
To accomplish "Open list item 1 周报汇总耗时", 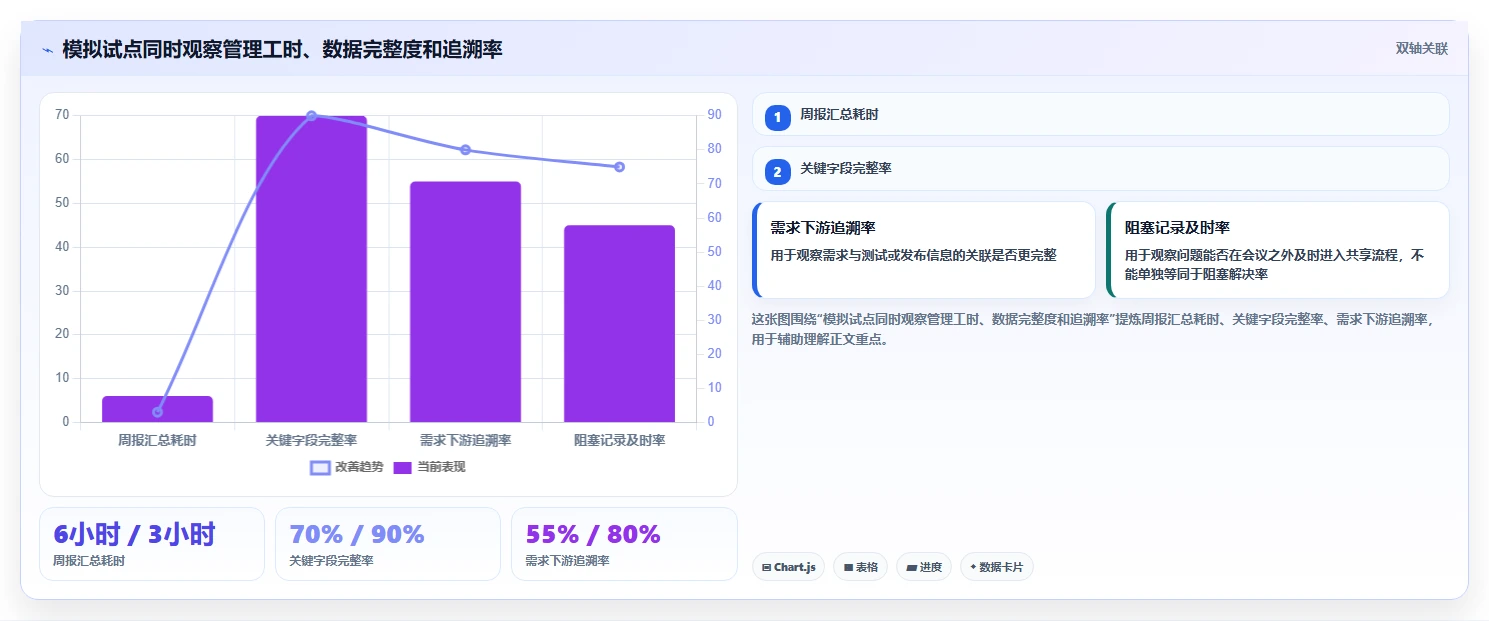I will [x=1100, y=114].
